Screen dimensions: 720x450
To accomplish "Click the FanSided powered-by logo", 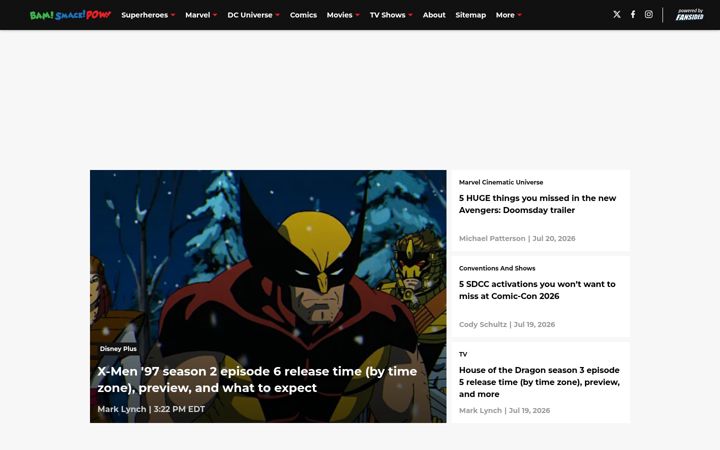I will pos(689,15).
